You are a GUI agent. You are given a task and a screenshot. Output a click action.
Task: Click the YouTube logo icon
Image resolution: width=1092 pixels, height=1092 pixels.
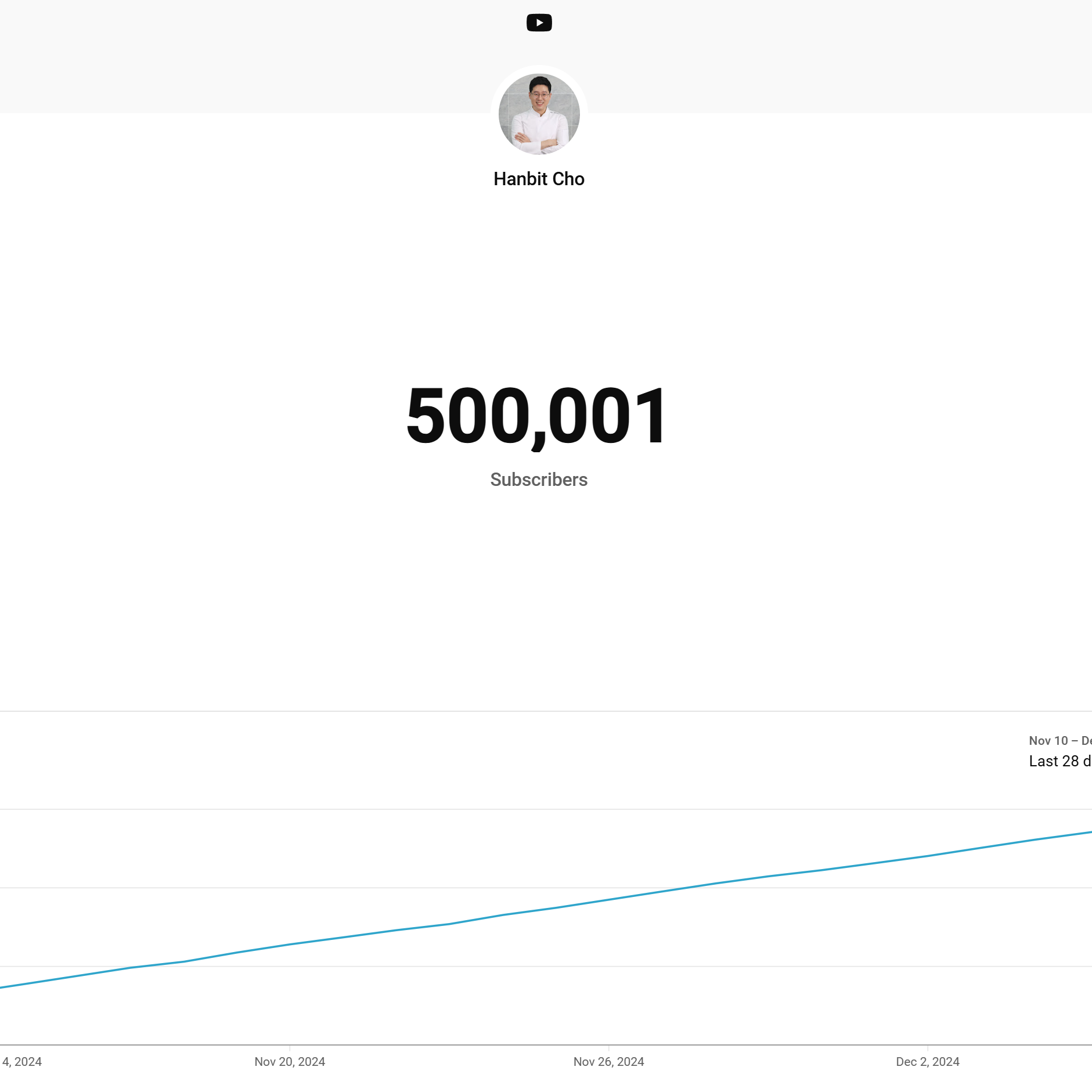539,23
